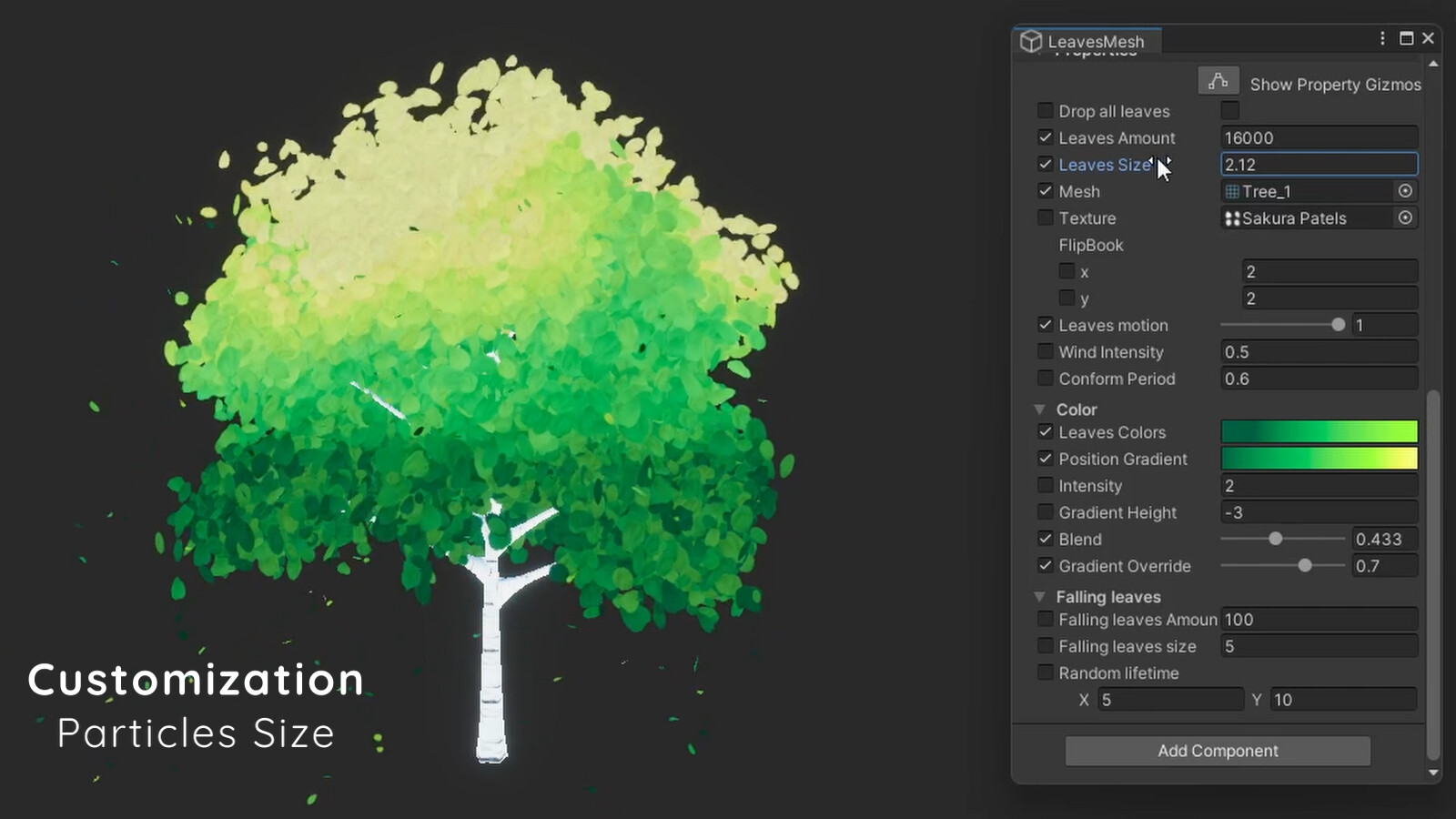Viewport: 1456px width, 819px height.
Task: Collapse the Falling leaves section
Action: click(x=1040, y=597)
